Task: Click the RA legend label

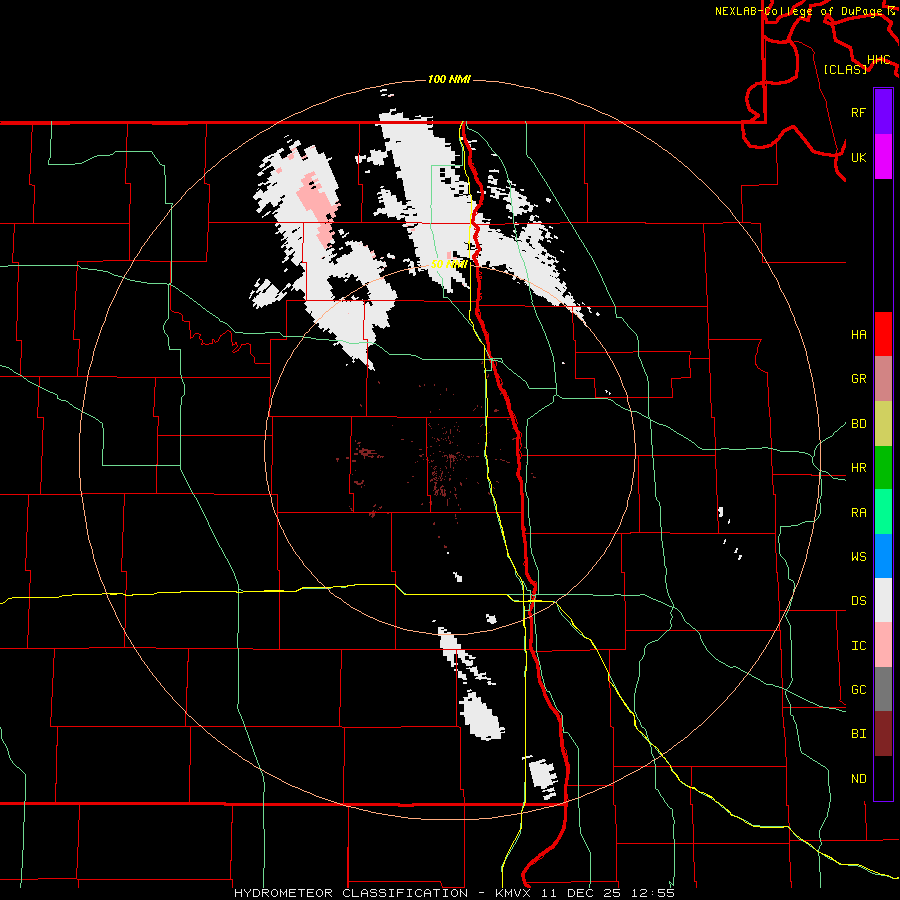Action: pyautogui.click(x=859, y=513)
